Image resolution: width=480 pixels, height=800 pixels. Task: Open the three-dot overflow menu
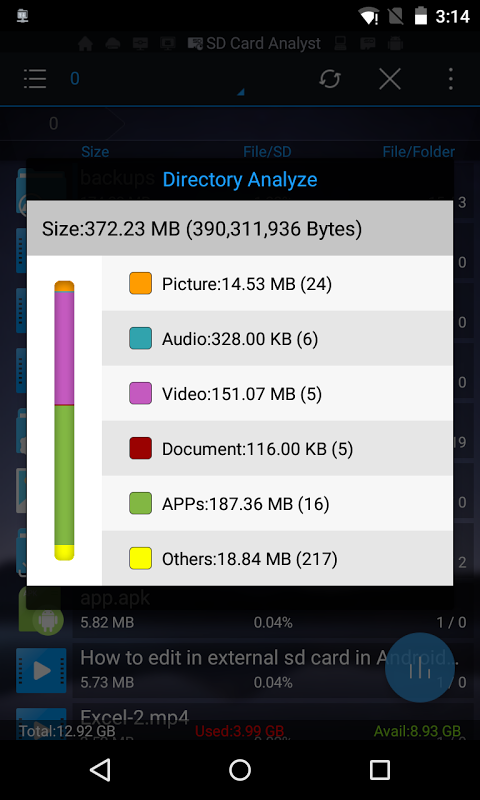(450, 79)
